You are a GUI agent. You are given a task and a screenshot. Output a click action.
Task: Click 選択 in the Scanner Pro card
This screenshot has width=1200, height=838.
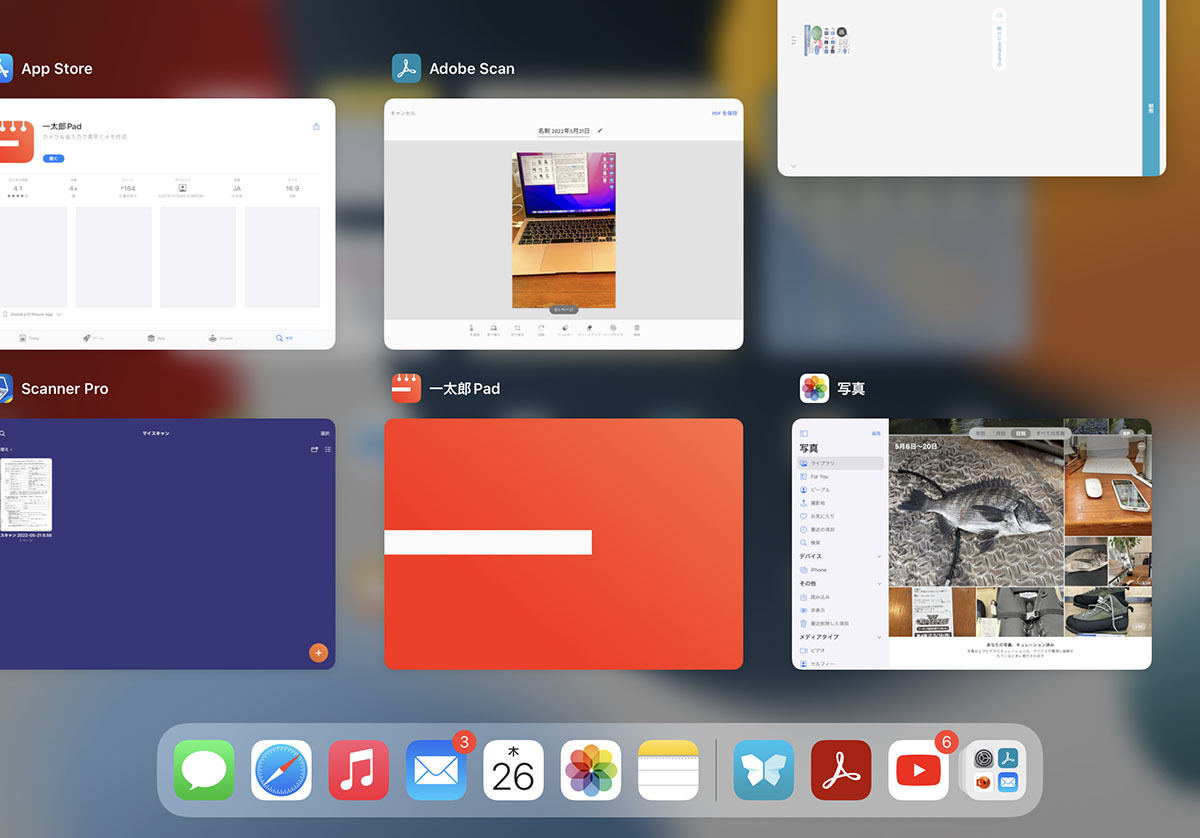(x=325, y=433)
